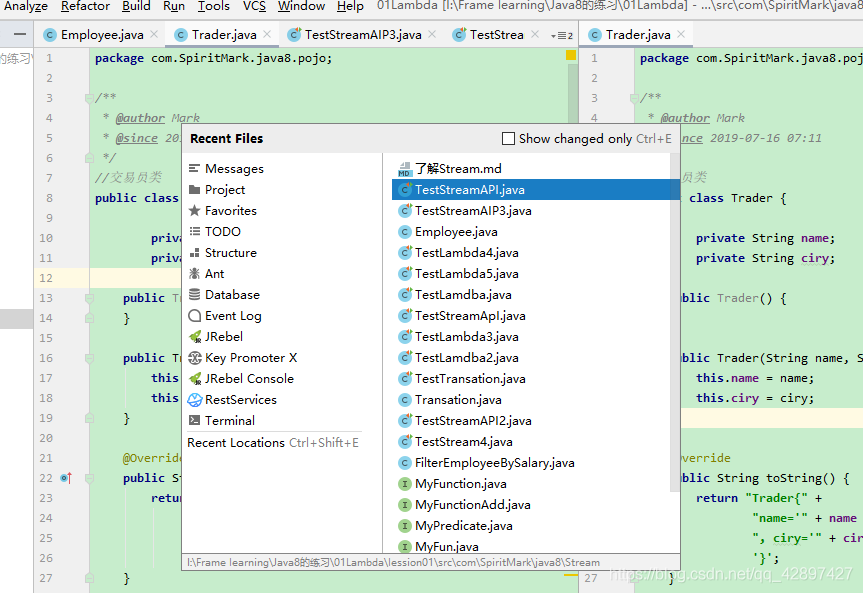Screen dimensions: 863x593
Task: Collapse the toString method fold on line 22
Action: 89,478
